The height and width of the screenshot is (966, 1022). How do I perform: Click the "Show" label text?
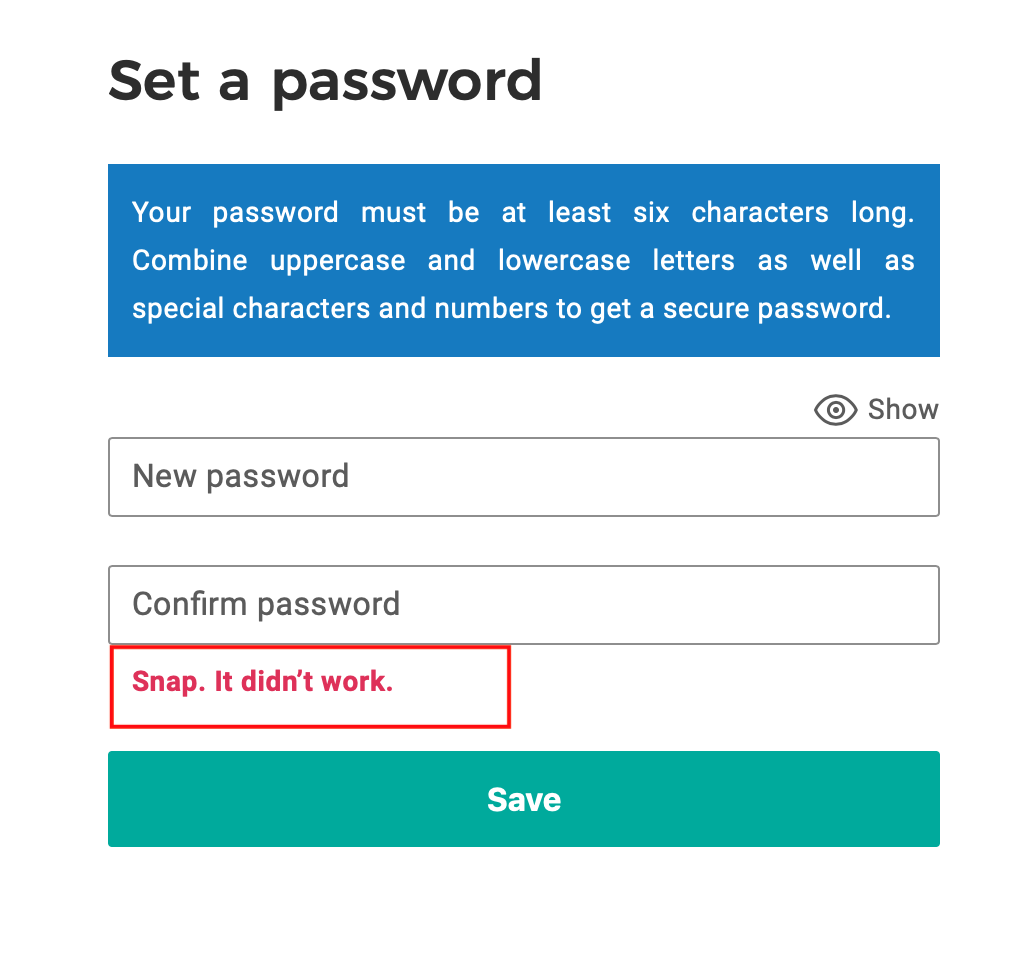tap(903, 410)
